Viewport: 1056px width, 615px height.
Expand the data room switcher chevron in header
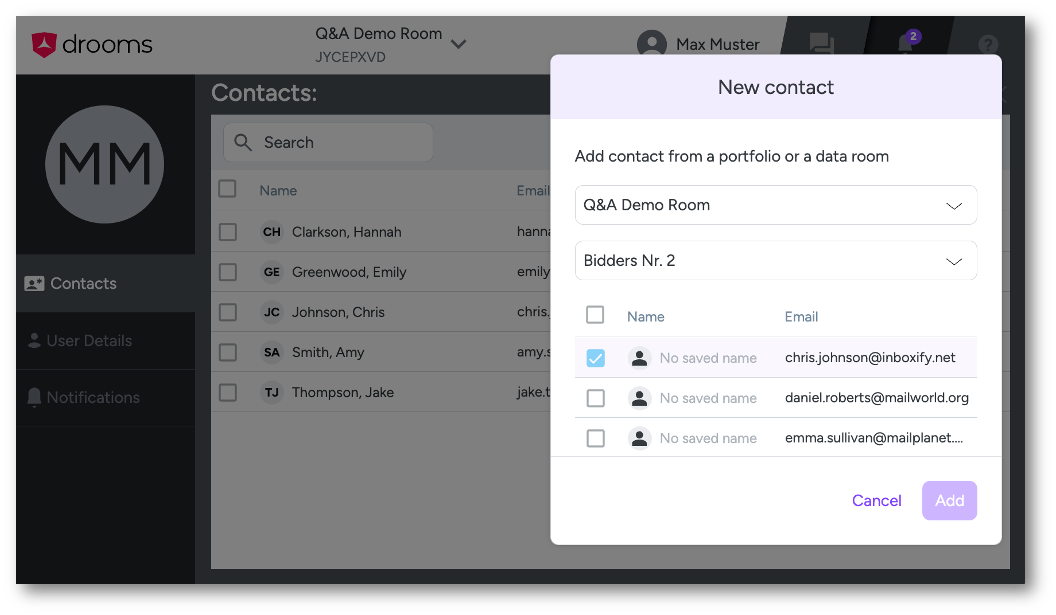pyautogui.click(x=459, y=44)
